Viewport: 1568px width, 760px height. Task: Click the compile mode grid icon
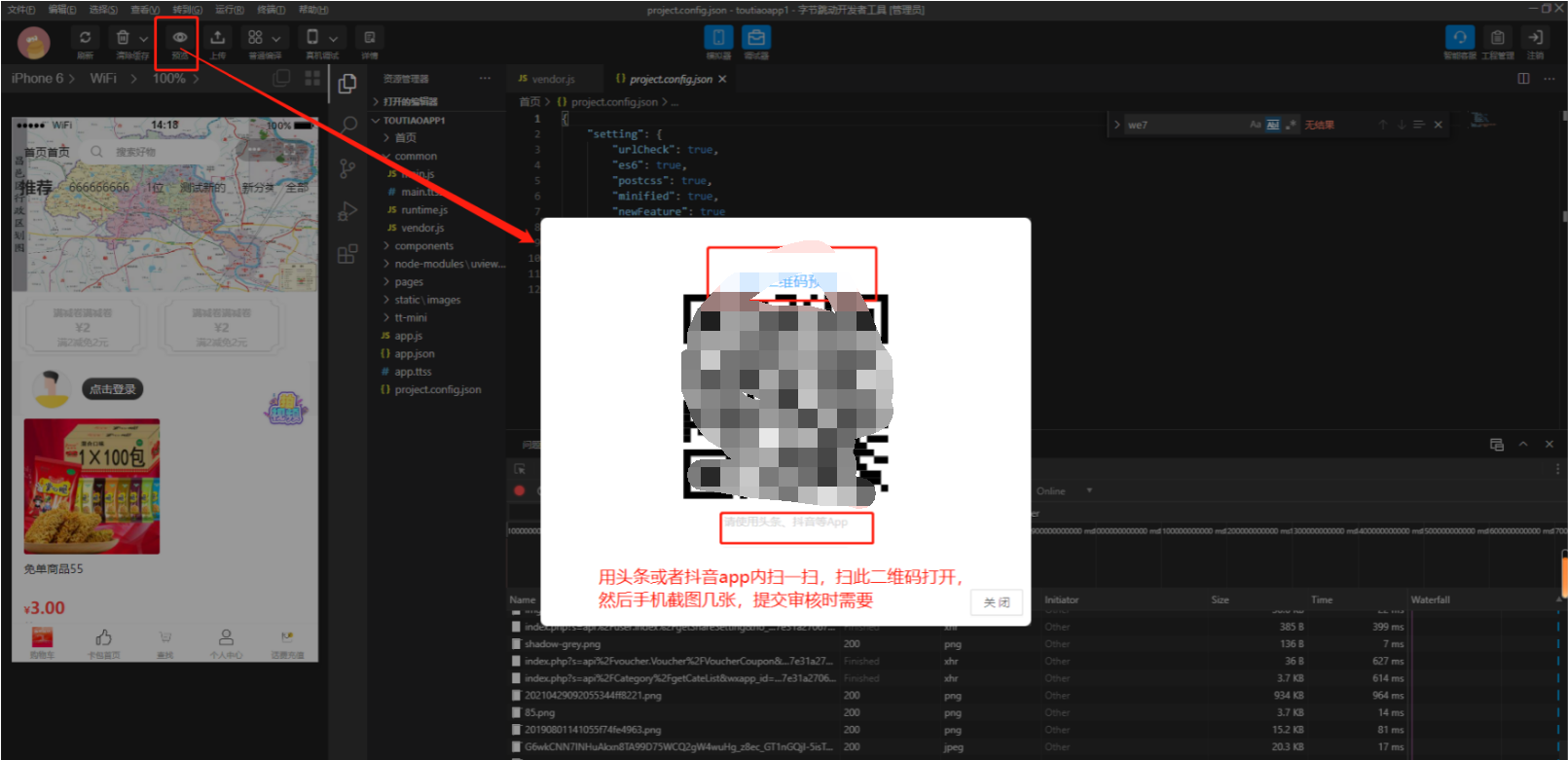pyautogui.click(x=255, y=37)
